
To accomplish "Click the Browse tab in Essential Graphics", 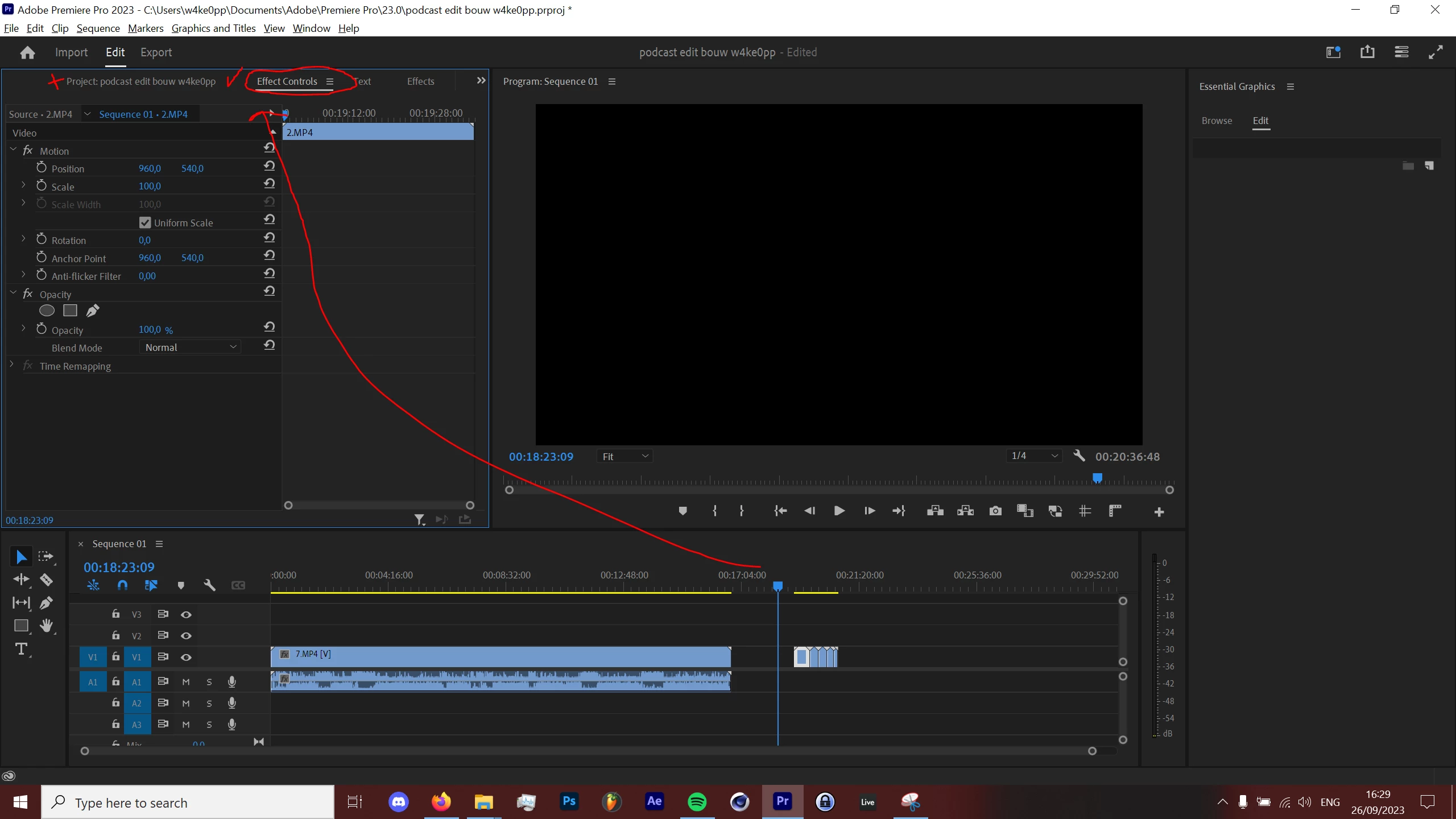I will pos(1217,121).
